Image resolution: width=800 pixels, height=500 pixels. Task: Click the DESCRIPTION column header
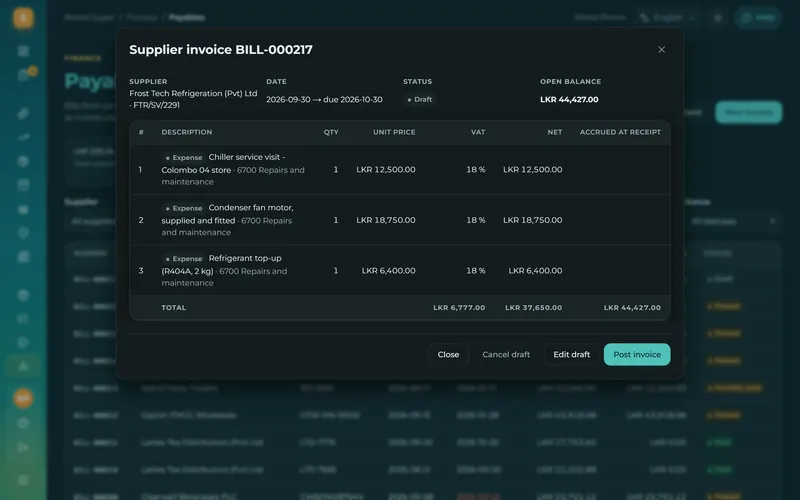187,132
